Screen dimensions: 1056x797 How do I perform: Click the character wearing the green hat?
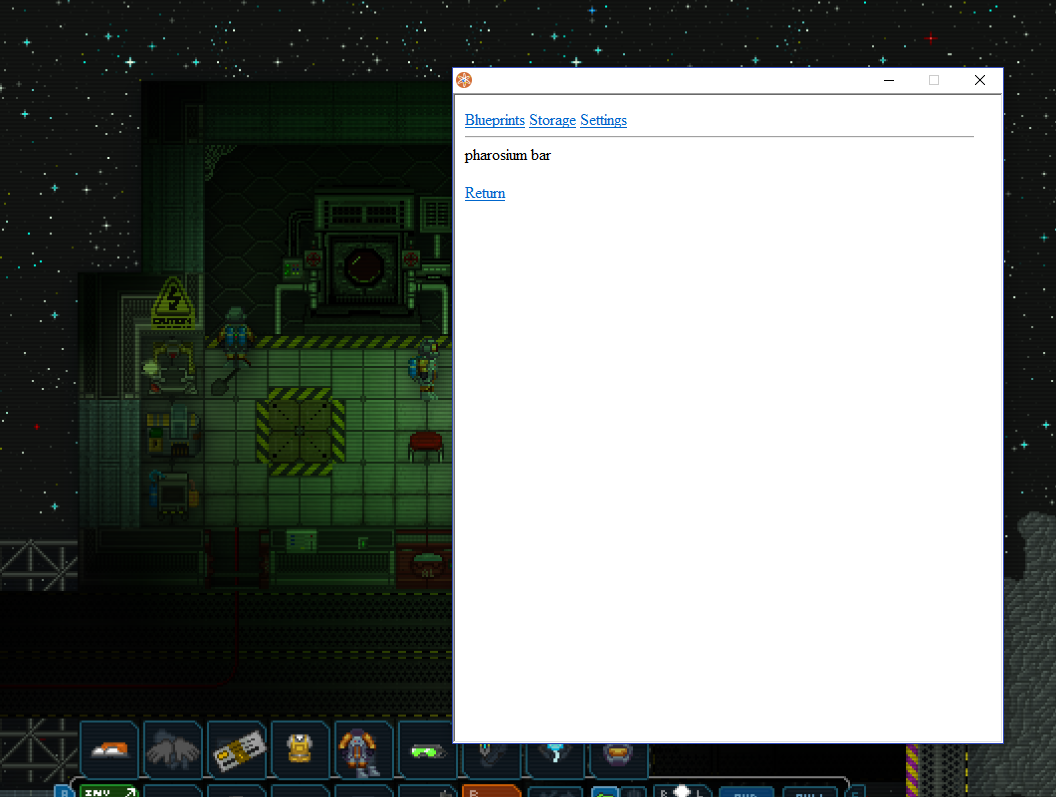pyautogui.click(x=235, y=331)
